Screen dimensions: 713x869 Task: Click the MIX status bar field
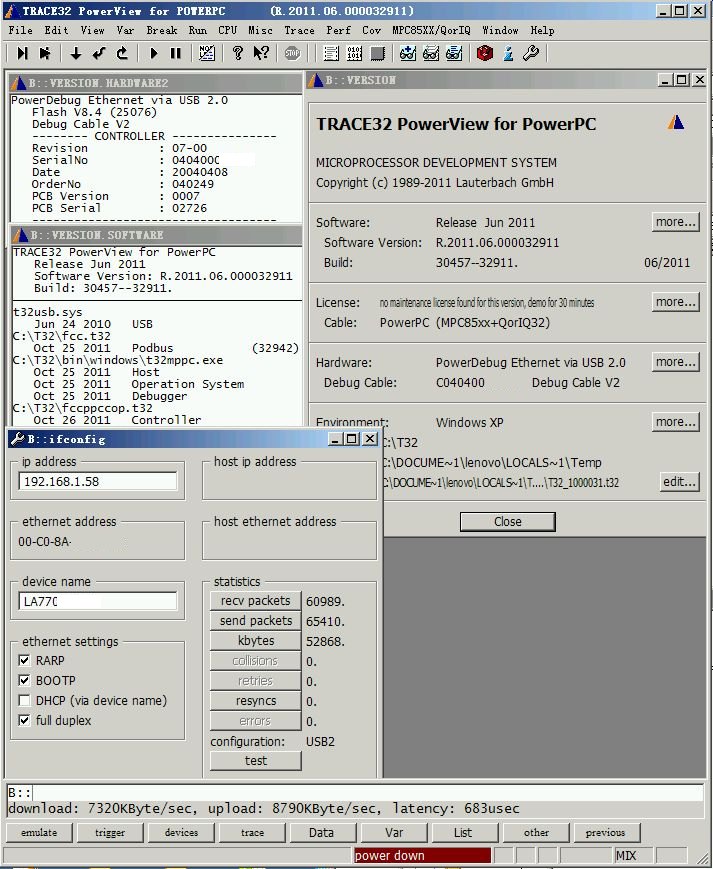tap(633, 855)
